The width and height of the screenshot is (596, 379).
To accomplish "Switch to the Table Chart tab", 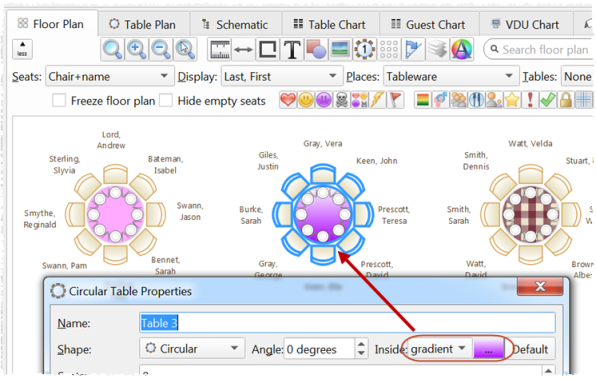I will coord(330,25).
